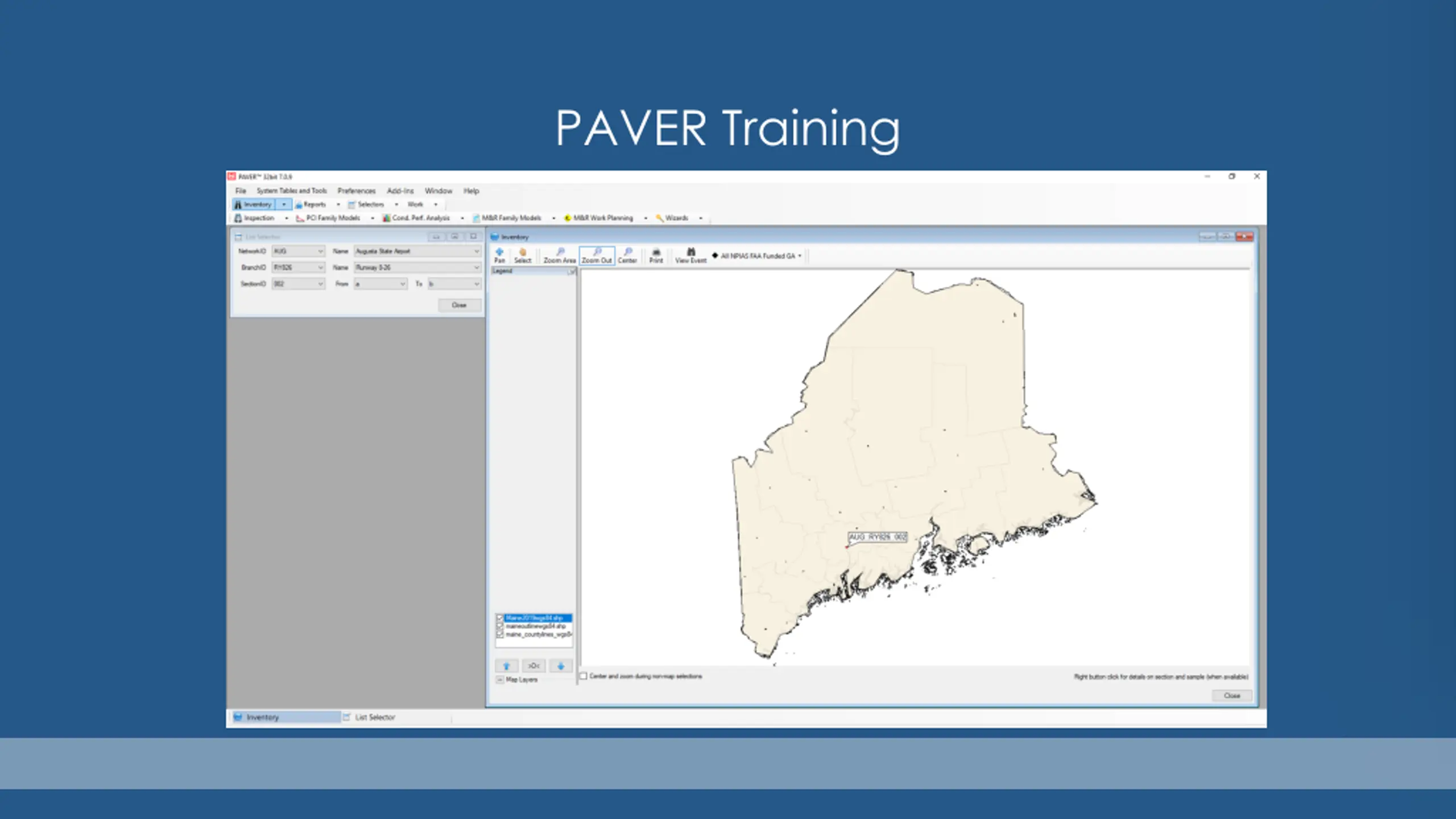Open the Inspection toolbar item

coord(254,218)
